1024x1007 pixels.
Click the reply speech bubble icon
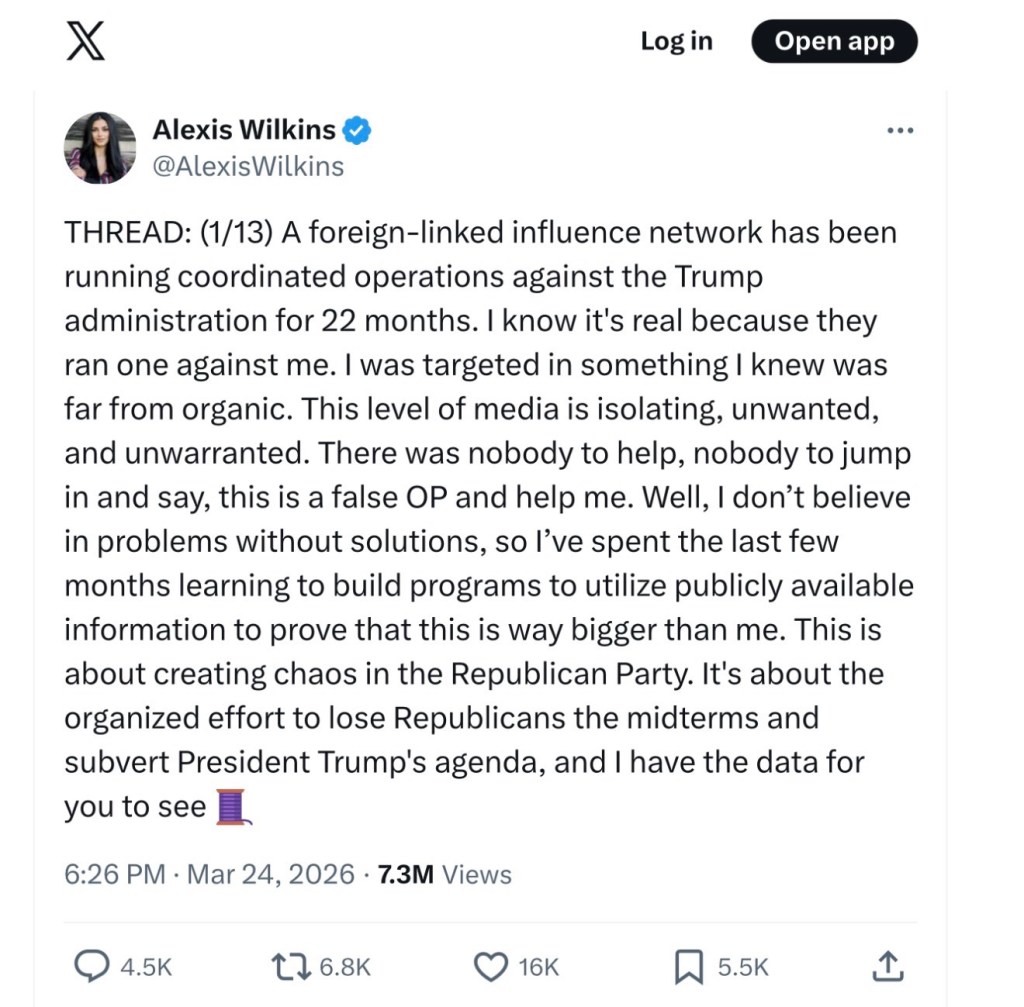[92, 966]
